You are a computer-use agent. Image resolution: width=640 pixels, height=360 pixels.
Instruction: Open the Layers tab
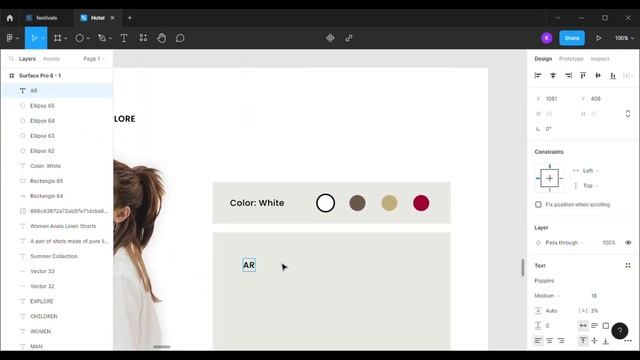coord(27,59)
